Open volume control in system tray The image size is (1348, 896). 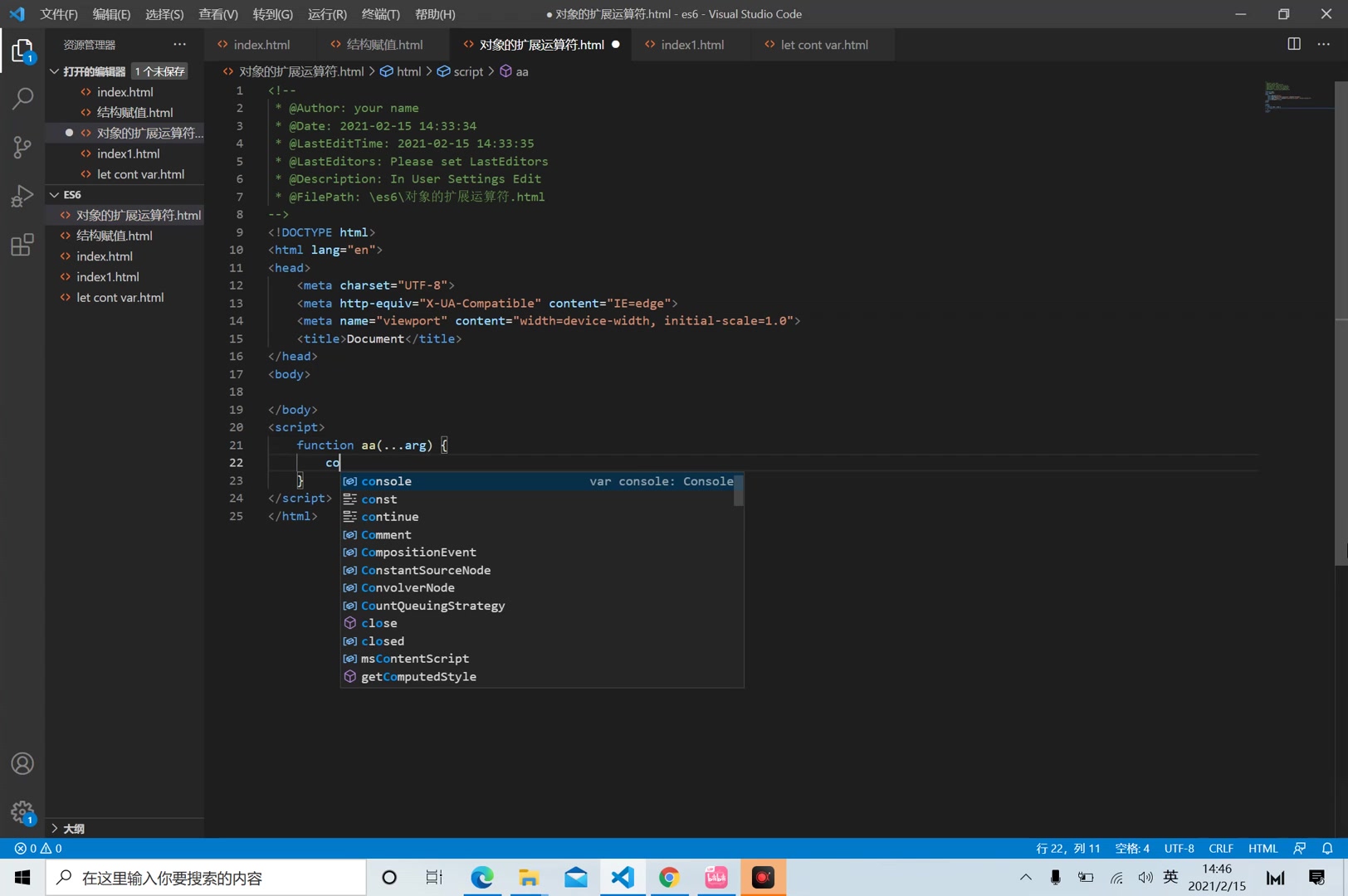click(x=1145, y=877)
